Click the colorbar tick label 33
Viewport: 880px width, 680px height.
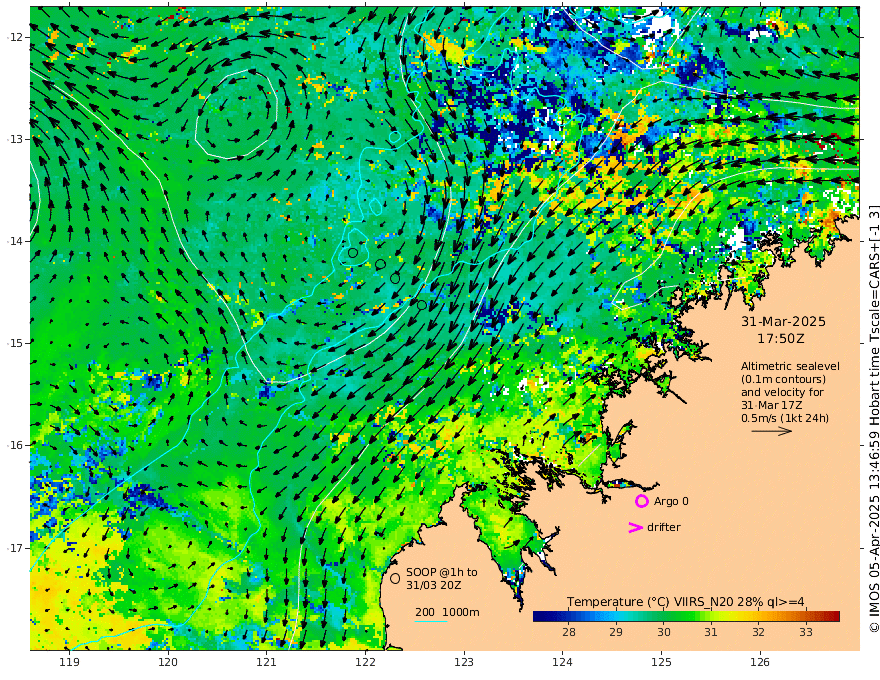pos(805,632)
